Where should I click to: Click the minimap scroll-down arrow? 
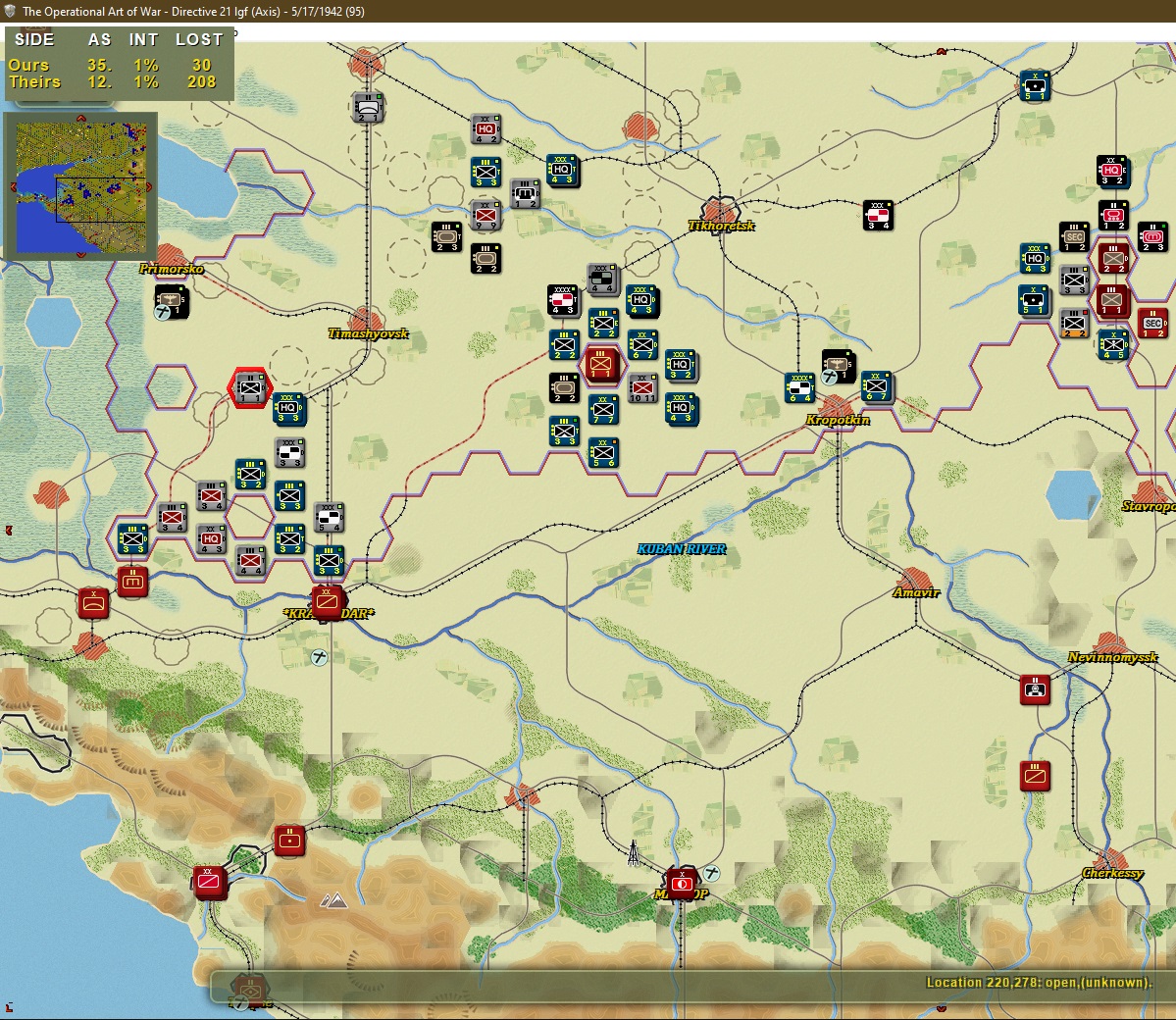(x=81, y=256)
